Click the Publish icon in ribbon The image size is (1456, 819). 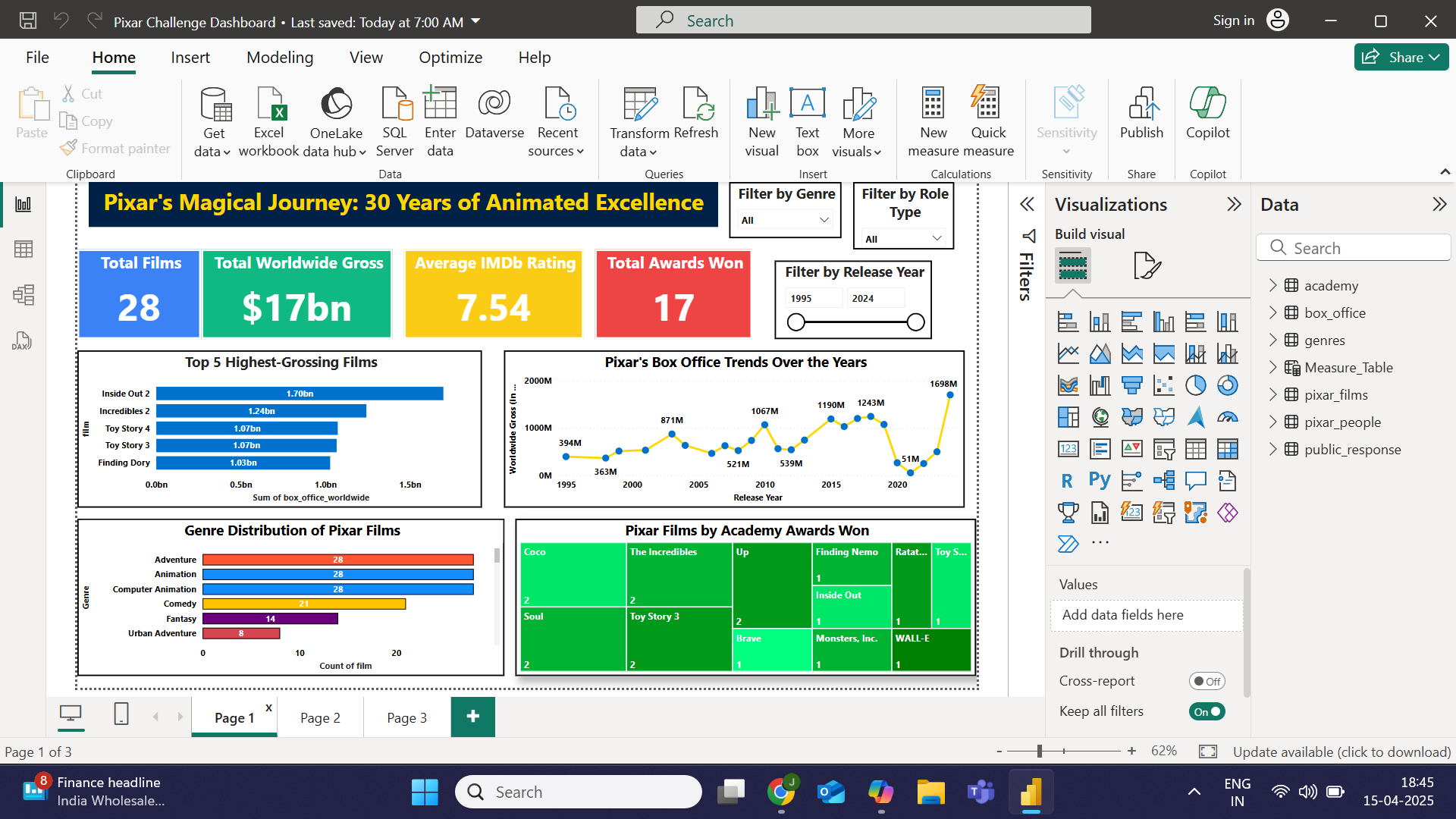coord(1141,104)
